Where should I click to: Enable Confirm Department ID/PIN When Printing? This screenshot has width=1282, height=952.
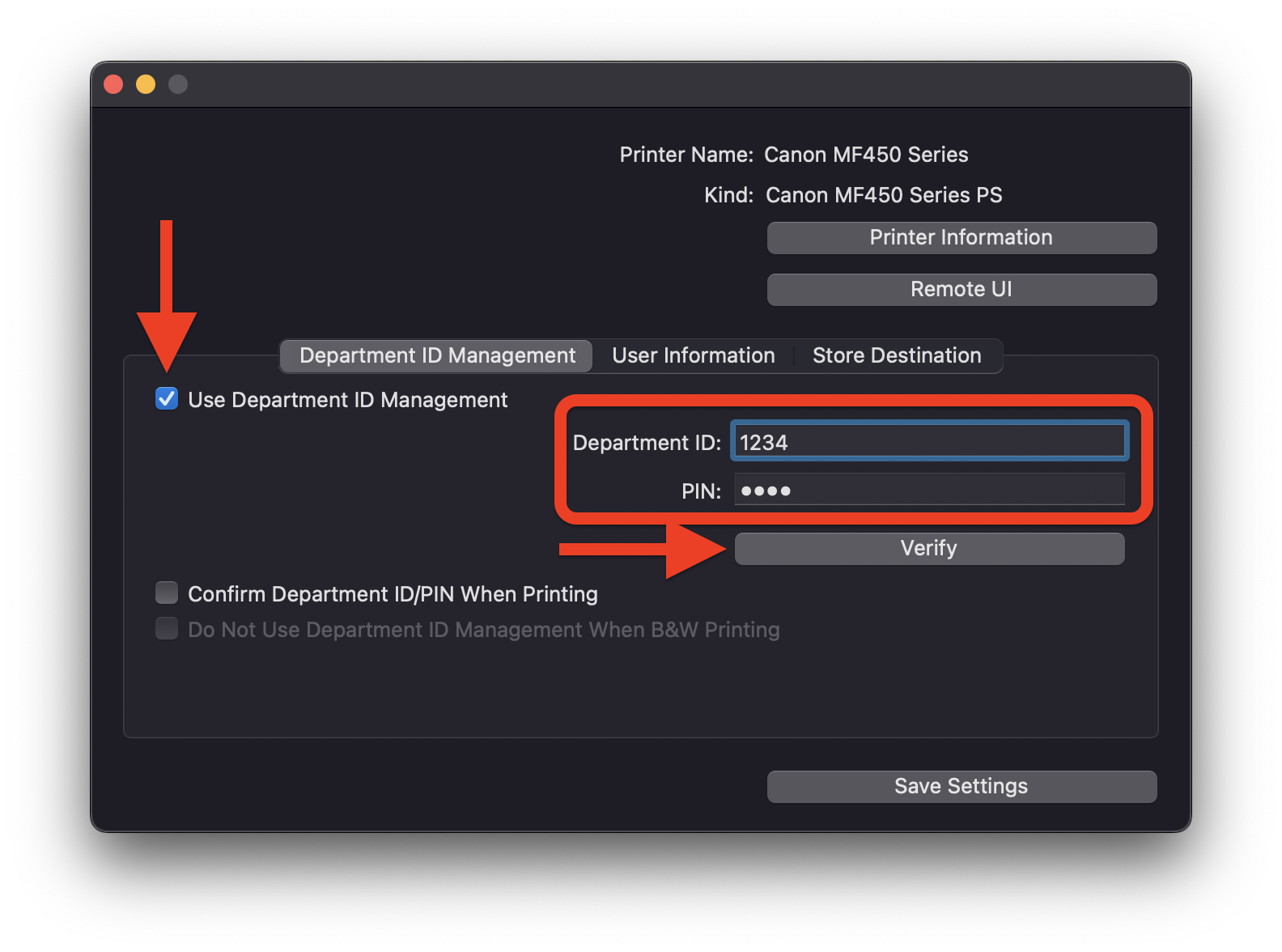click(x=167, y=593)
